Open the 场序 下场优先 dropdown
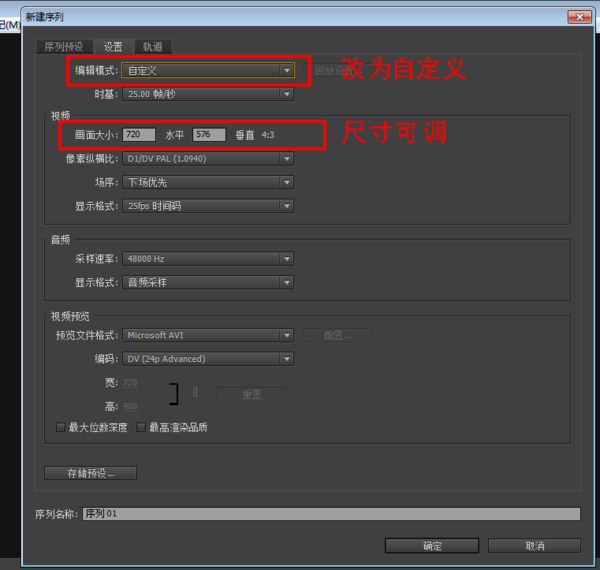The image size is (600, 570). pyautogui.click(x=208, y=182)
